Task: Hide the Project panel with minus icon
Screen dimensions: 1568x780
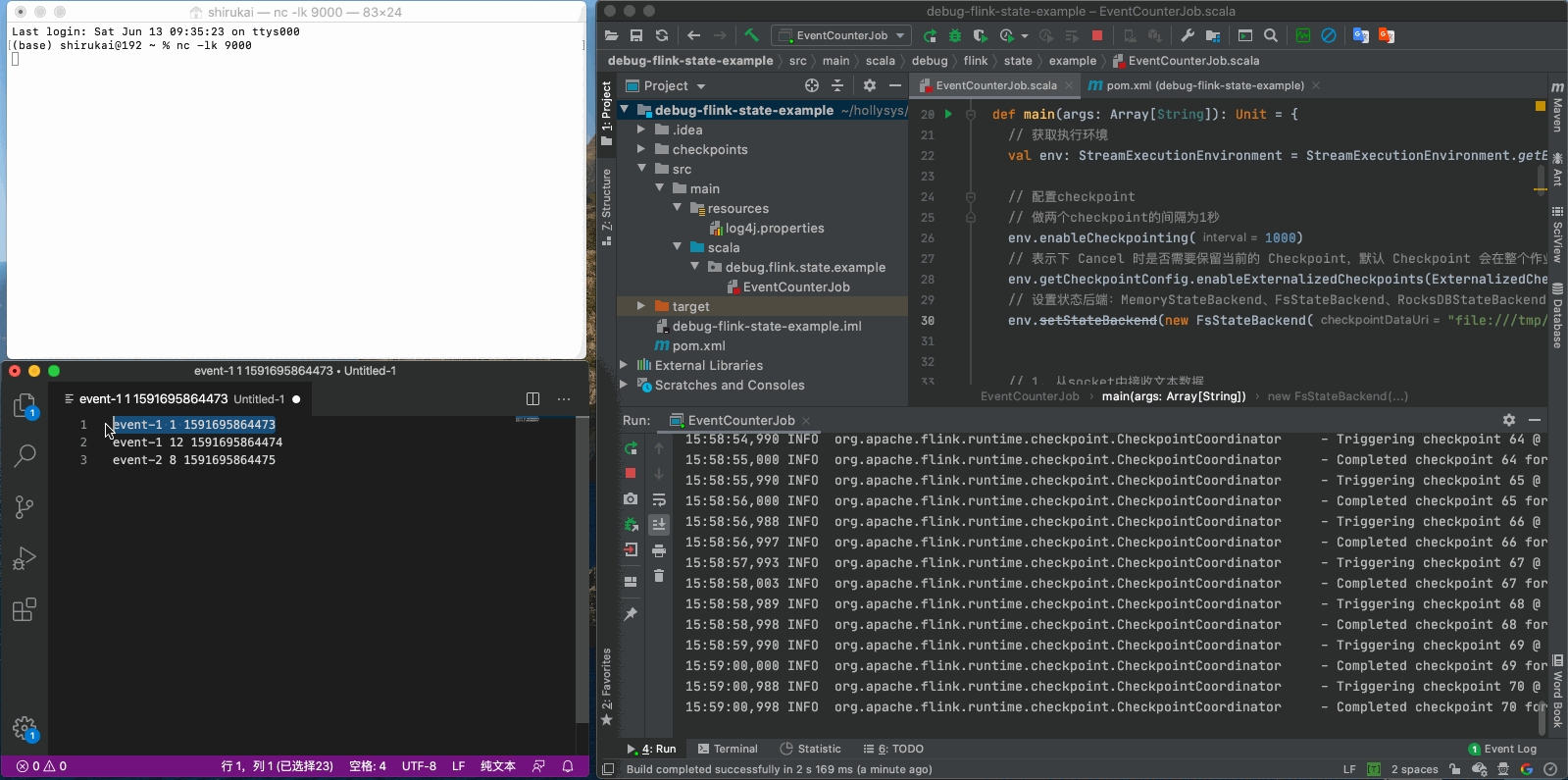Action: click(x=894, y=85)
